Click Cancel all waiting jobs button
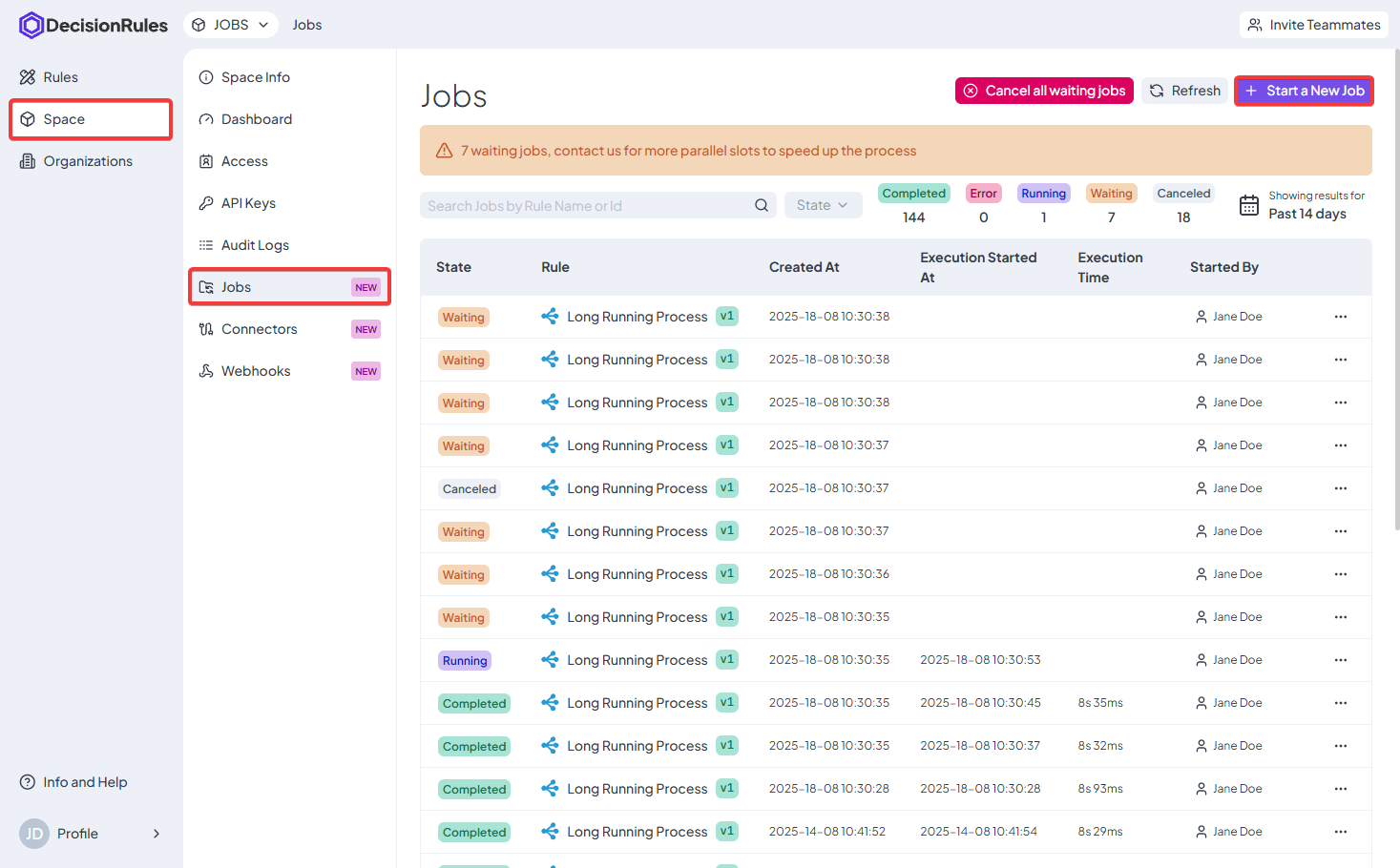This screenshot has width=1400, height=868. 1044,91
